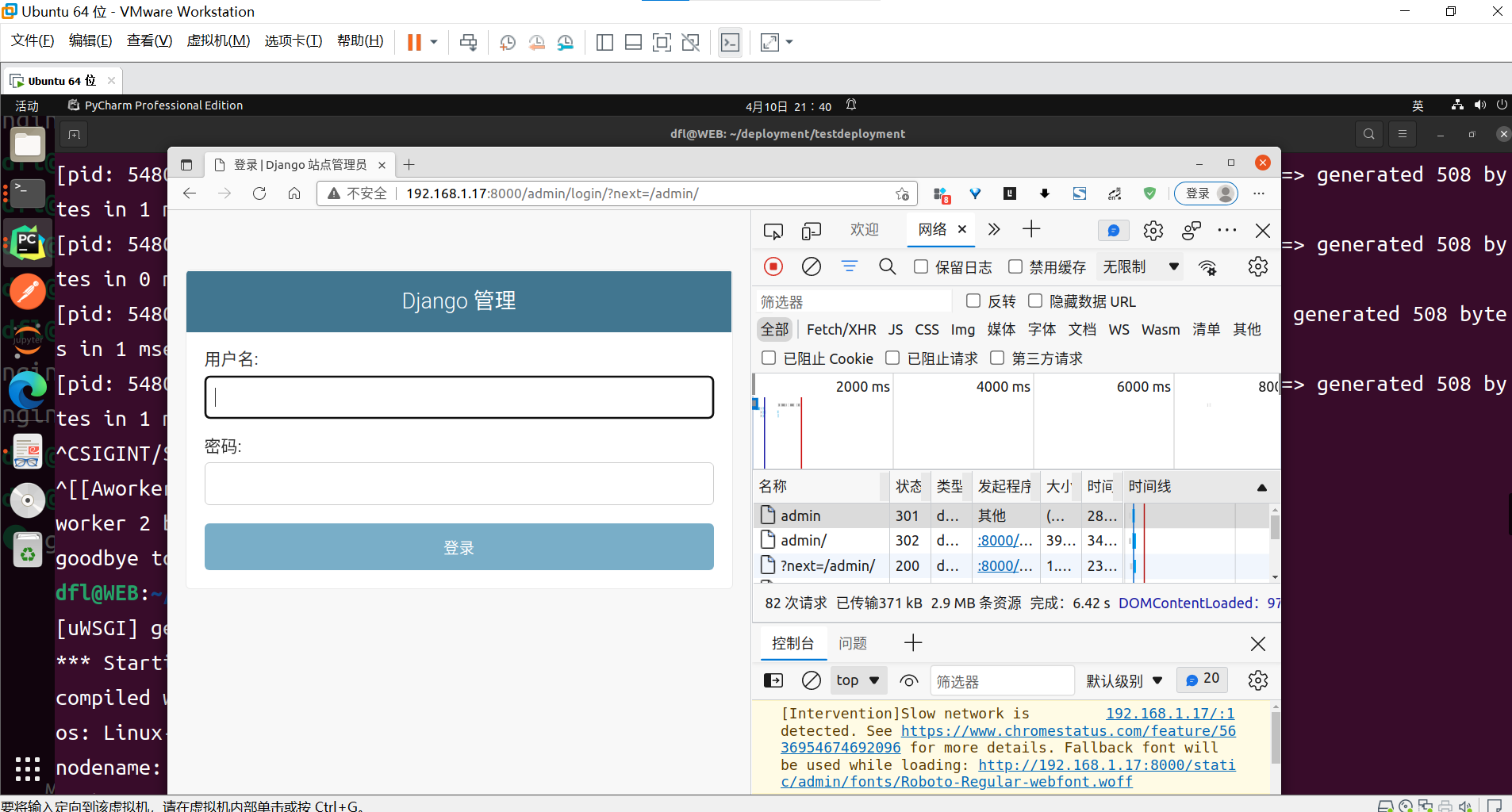Toggle the network filter funnel icon
The image size is (1512, 812).
(849, 266)
